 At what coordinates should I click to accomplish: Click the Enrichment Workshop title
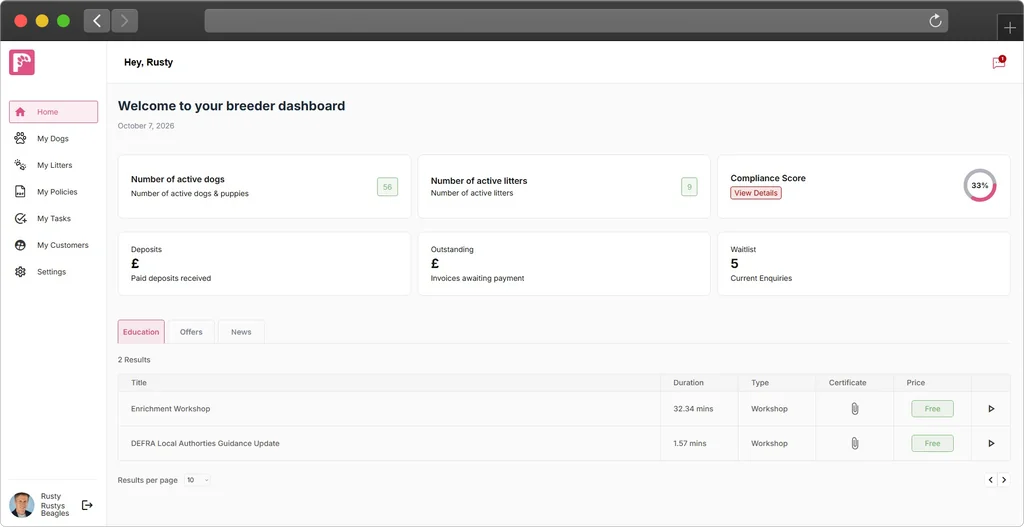[170, 409]
